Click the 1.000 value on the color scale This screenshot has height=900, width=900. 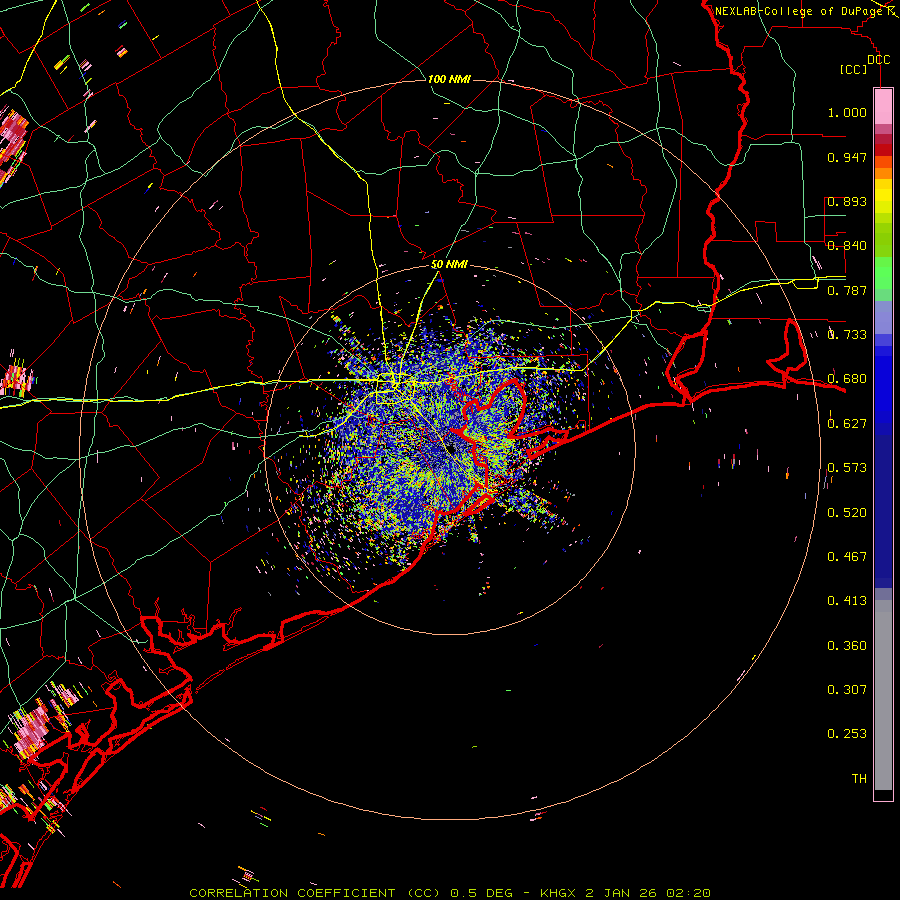(847, 112)
